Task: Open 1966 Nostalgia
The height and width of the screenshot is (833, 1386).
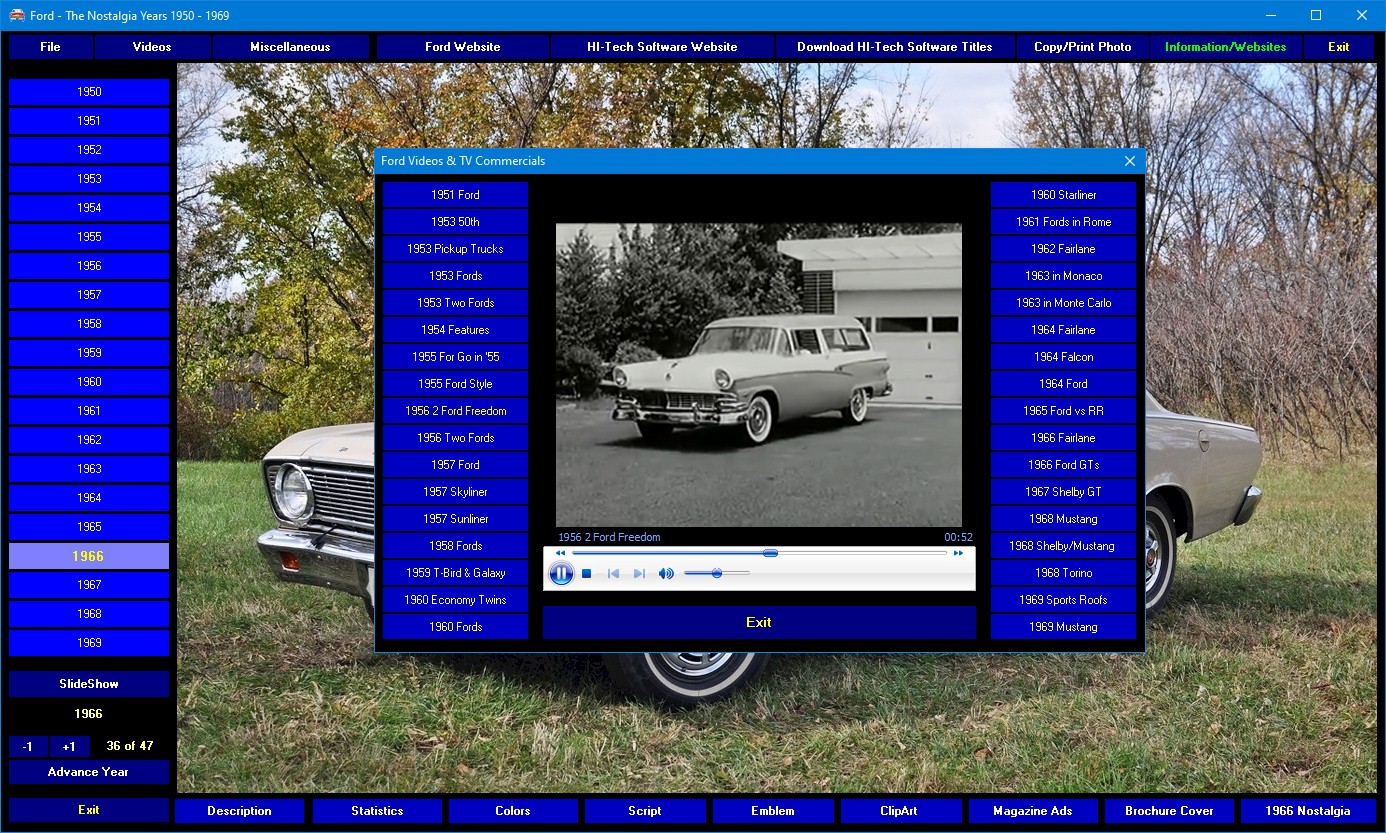Action: pyautogui.click(x=1307, y=811)
